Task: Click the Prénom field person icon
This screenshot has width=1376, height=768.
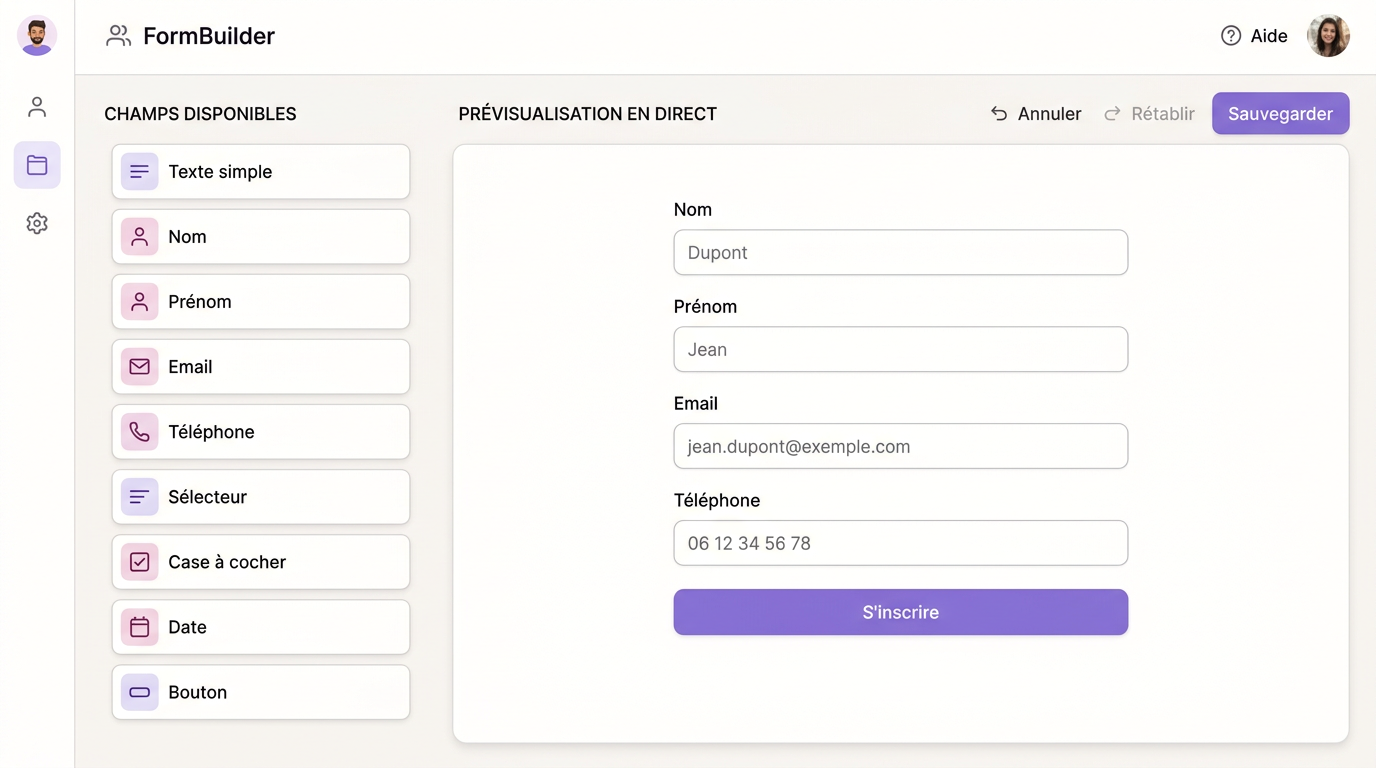Action: point(140,302)
